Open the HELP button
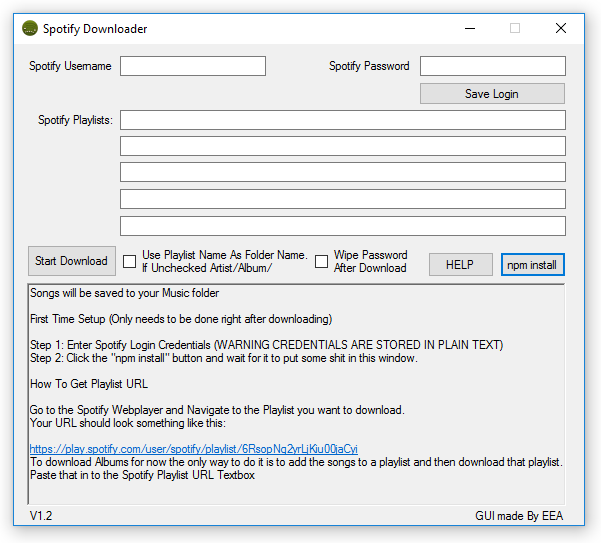This screenshot has height=543, width=601. (460, 264)
